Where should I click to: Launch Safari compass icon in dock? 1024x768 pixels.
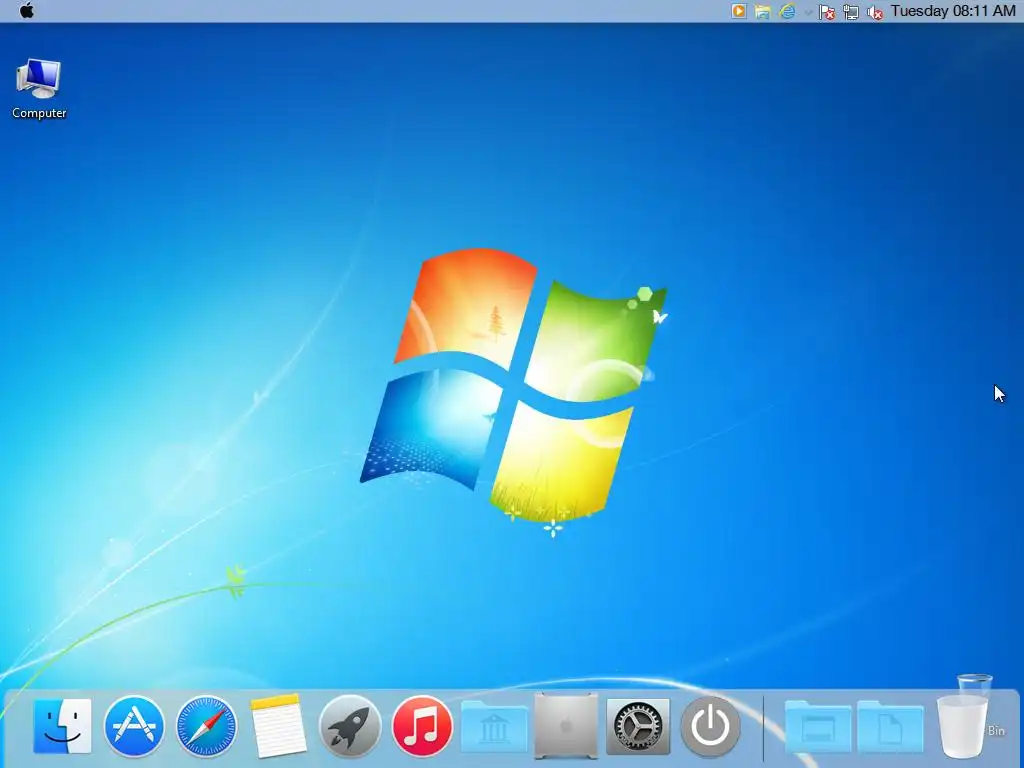click(x=206, y=726)
